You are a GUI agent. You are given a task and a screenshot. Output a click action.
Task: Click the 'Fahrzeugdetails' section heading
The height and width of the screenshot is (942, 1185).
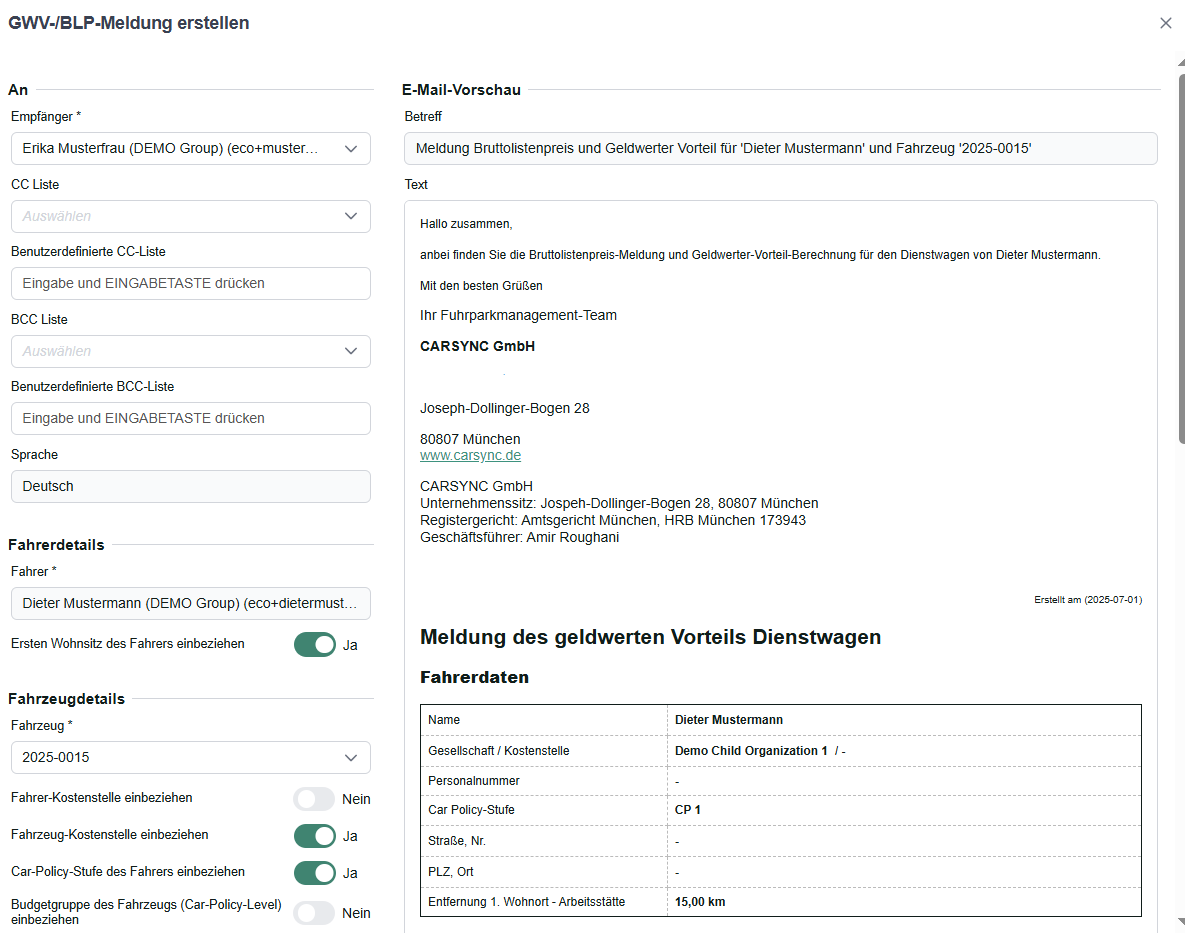pyautogui.click(x=67, y=699)
